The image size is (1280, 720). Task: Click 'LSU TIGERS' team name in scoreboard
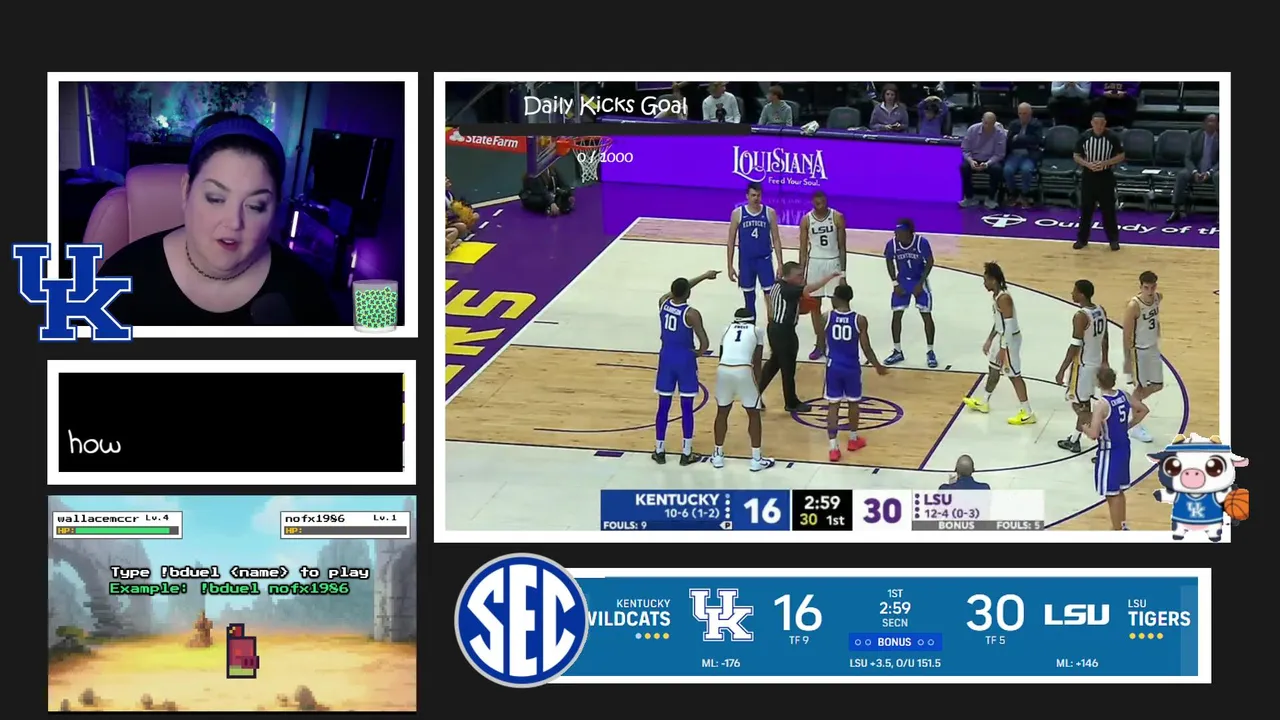[x=1159, y=612]
